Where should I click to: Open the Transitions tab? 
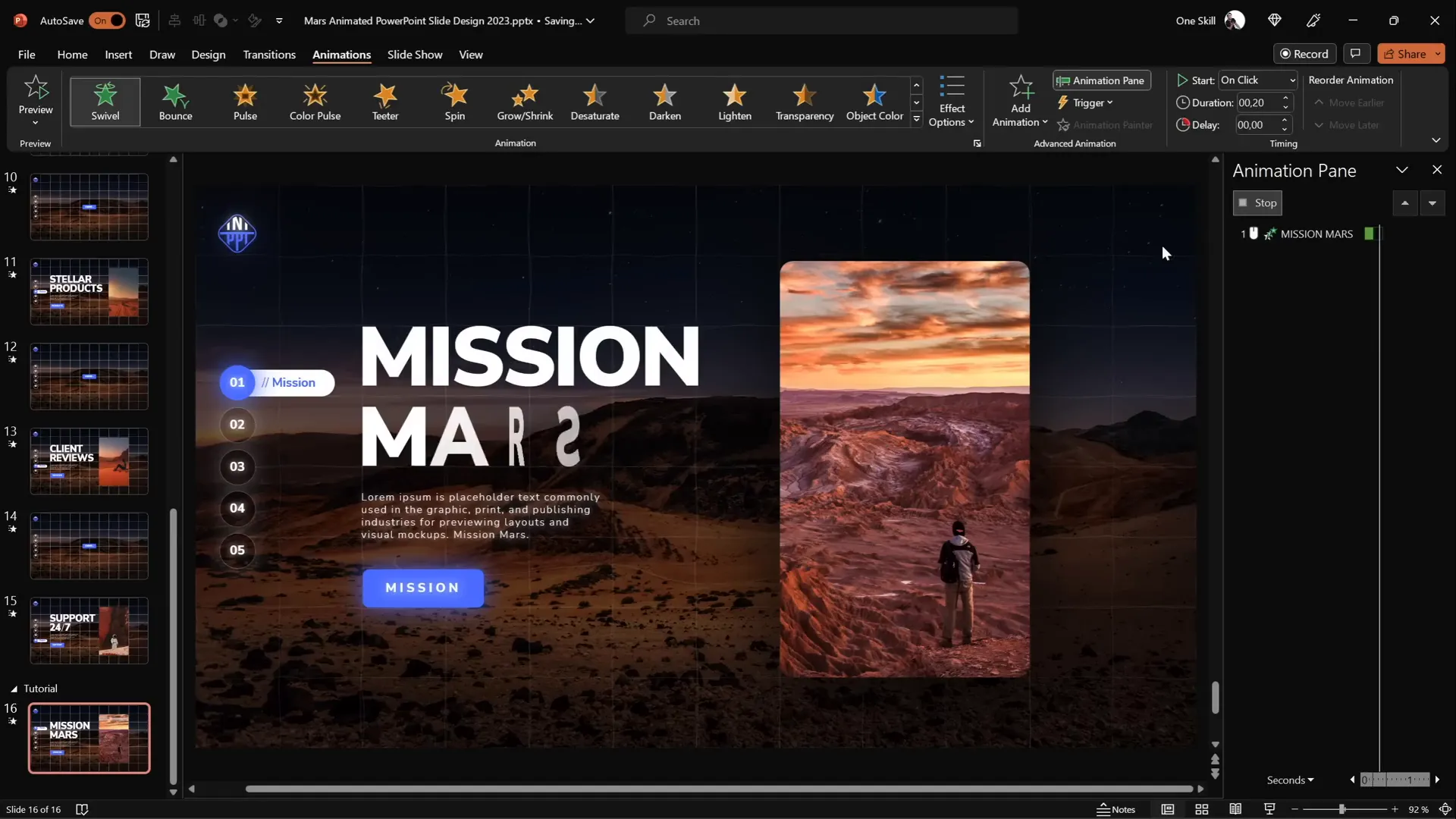point(269,55)
